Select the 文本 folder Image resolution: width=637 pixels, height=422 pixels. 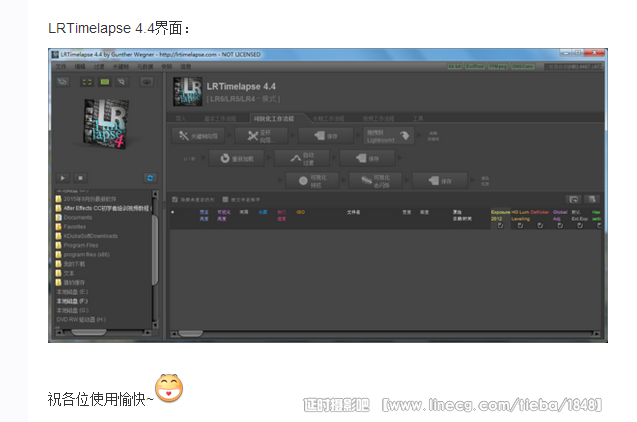click(65, 273)
